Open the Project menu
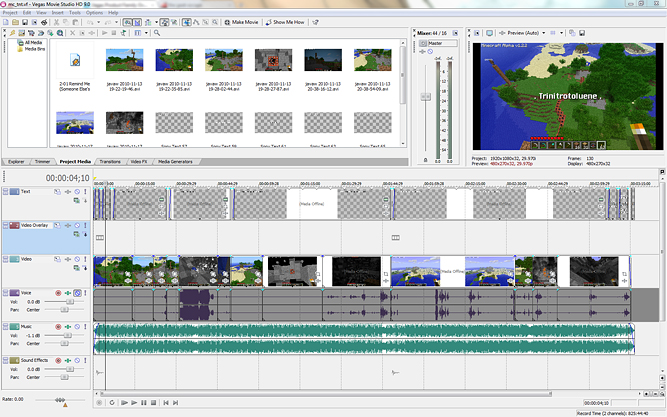Viewport: 667px width, 417px height. (10, 13)
